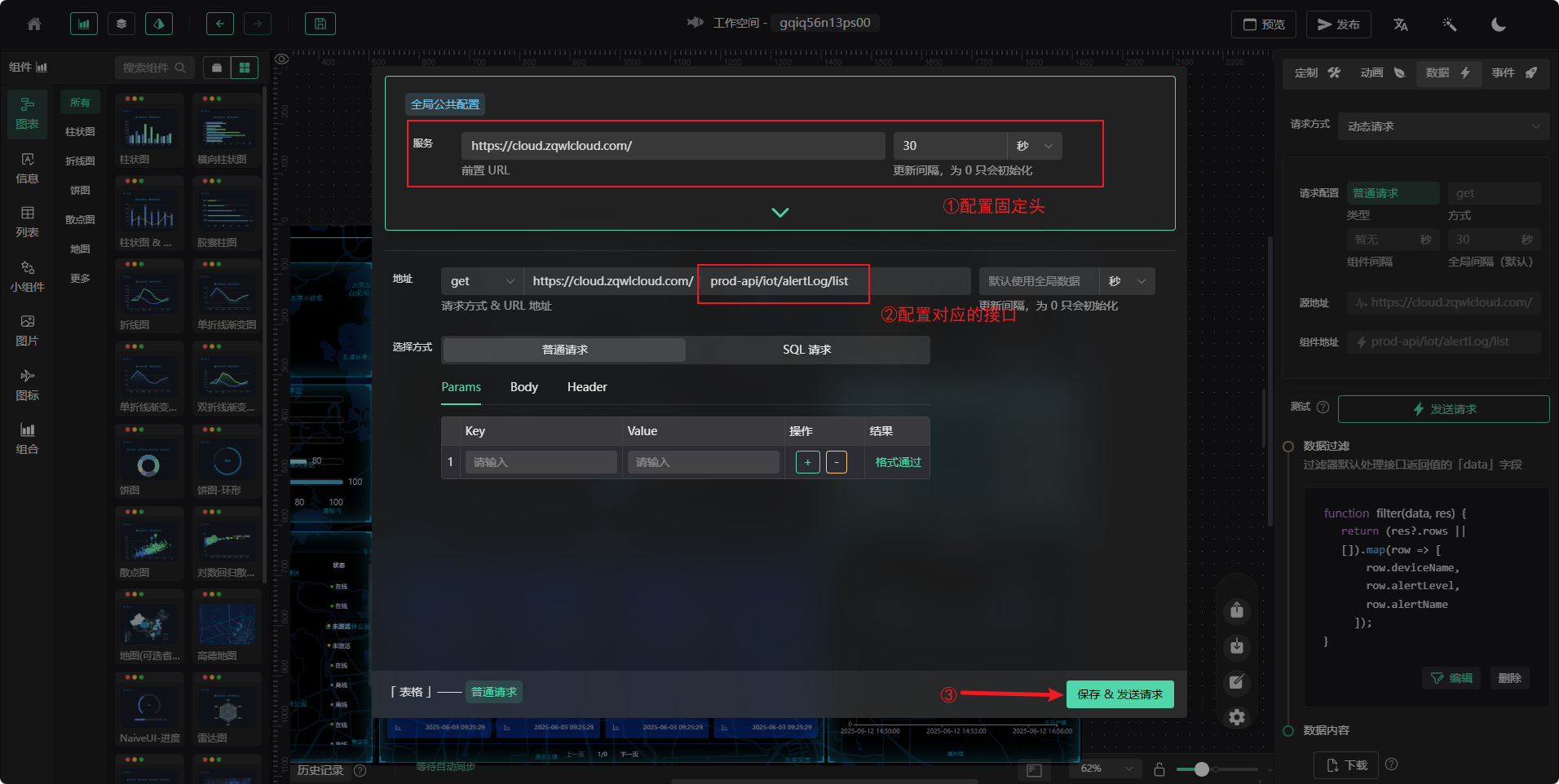Screen dimensions: 1559x784
Task: Click the save icon in top toolbar
Action: [320, 24]
